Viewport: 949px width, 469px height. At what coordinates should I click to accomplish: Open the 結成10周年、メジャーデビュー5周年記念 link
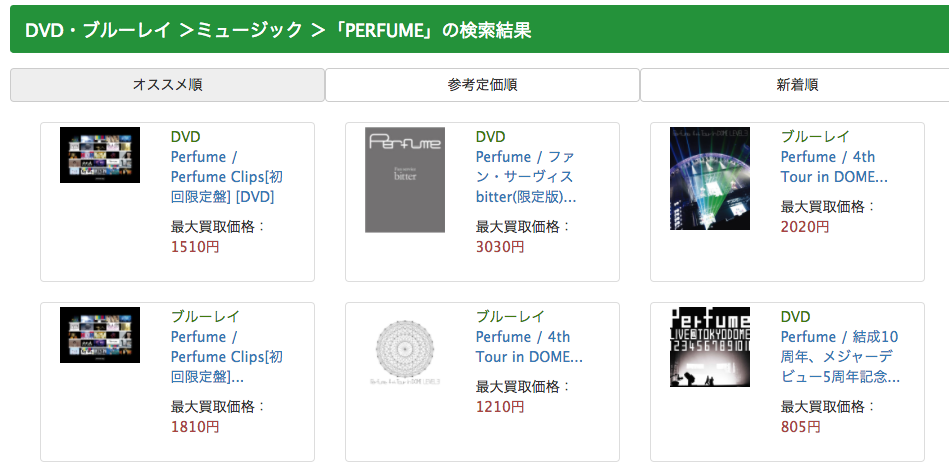(840, 357)
